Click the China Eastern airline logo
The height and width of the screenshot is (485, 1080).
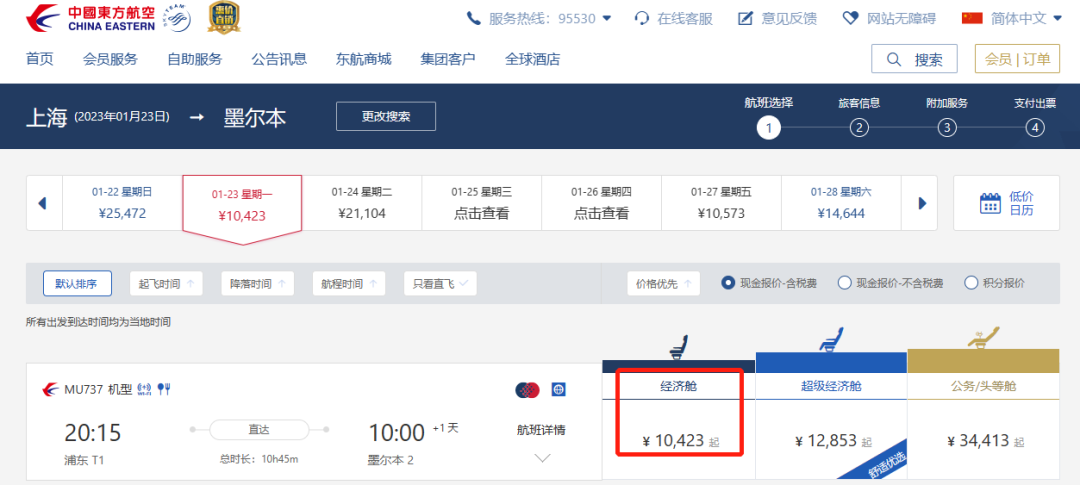pos(91,18)
